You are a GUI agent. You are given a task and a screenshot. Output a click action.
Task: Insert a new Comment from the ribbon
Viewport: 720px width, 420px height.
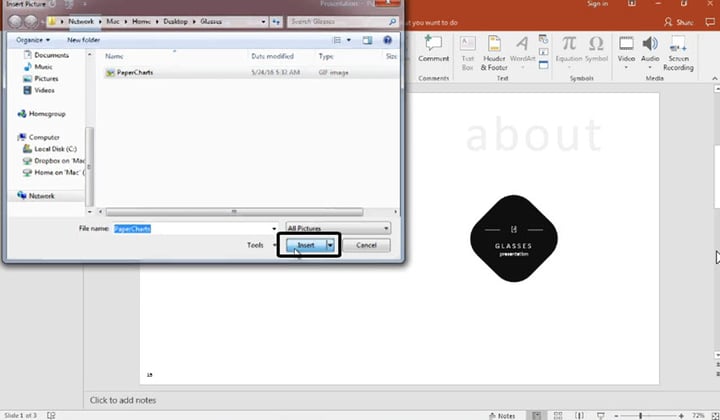tap(433, 49)
